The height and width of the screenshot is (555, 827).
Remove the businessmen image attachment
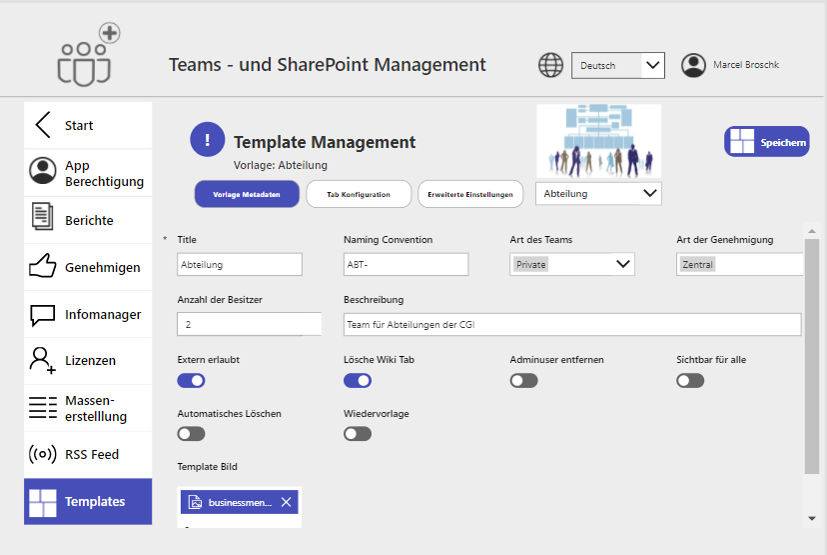[286, 502]
